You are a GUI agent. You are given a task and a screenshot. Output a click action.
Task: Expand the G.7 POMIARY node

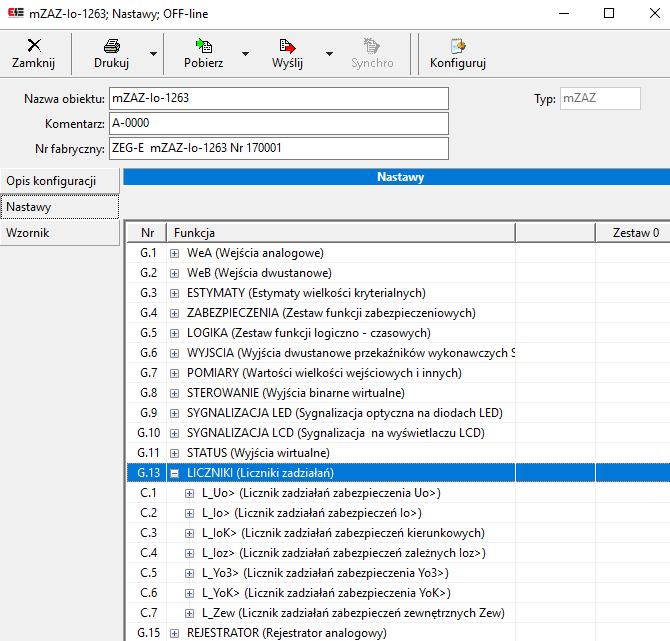[x=174, y=373]
